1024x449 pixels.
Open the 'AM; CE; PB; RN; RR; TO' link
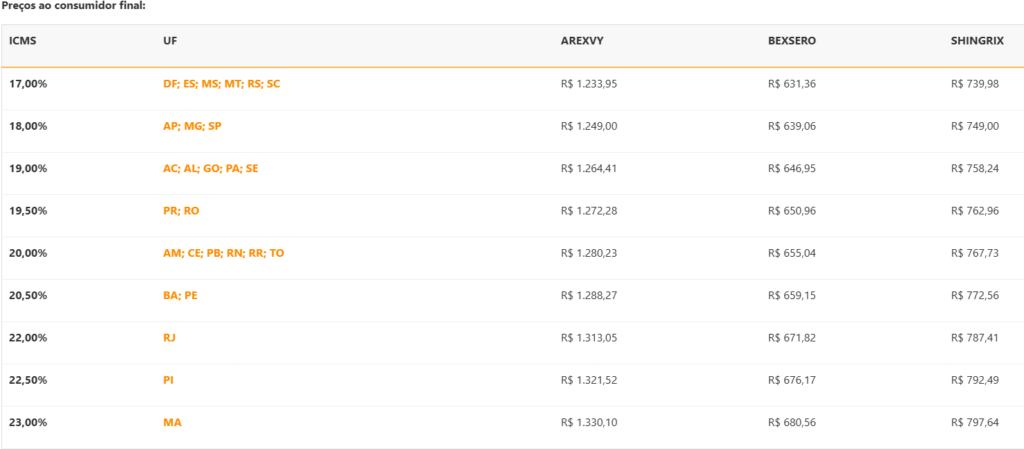223,253
